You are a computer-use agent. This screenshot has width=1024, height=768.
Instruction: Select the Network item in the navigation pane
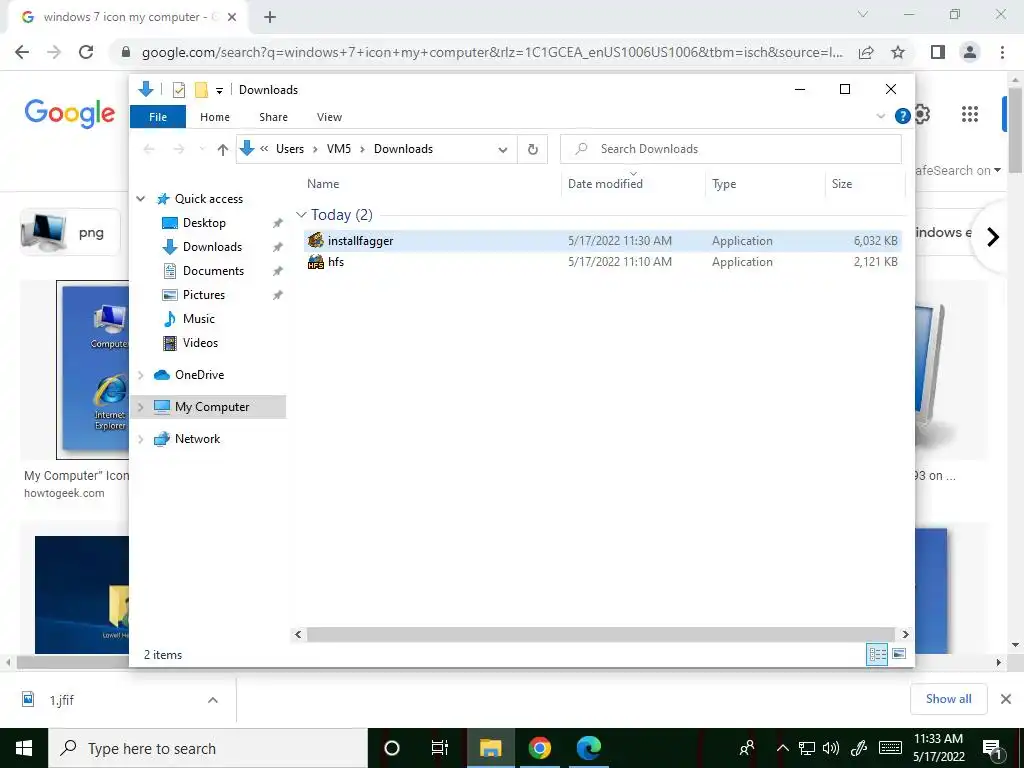pyautogui.click(x=197, y=439)
